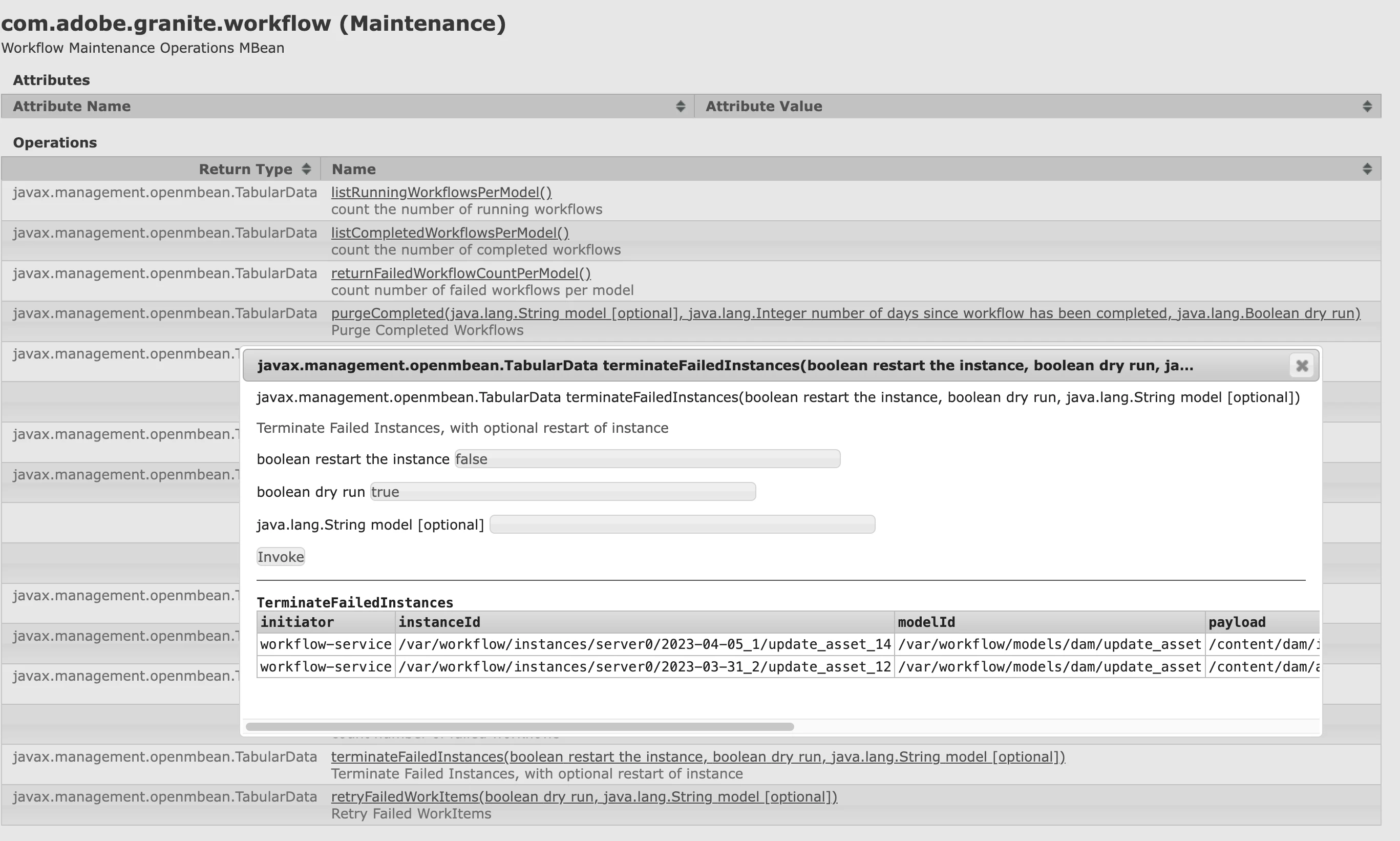Click the boolean dry run input field

click(563, 492)
